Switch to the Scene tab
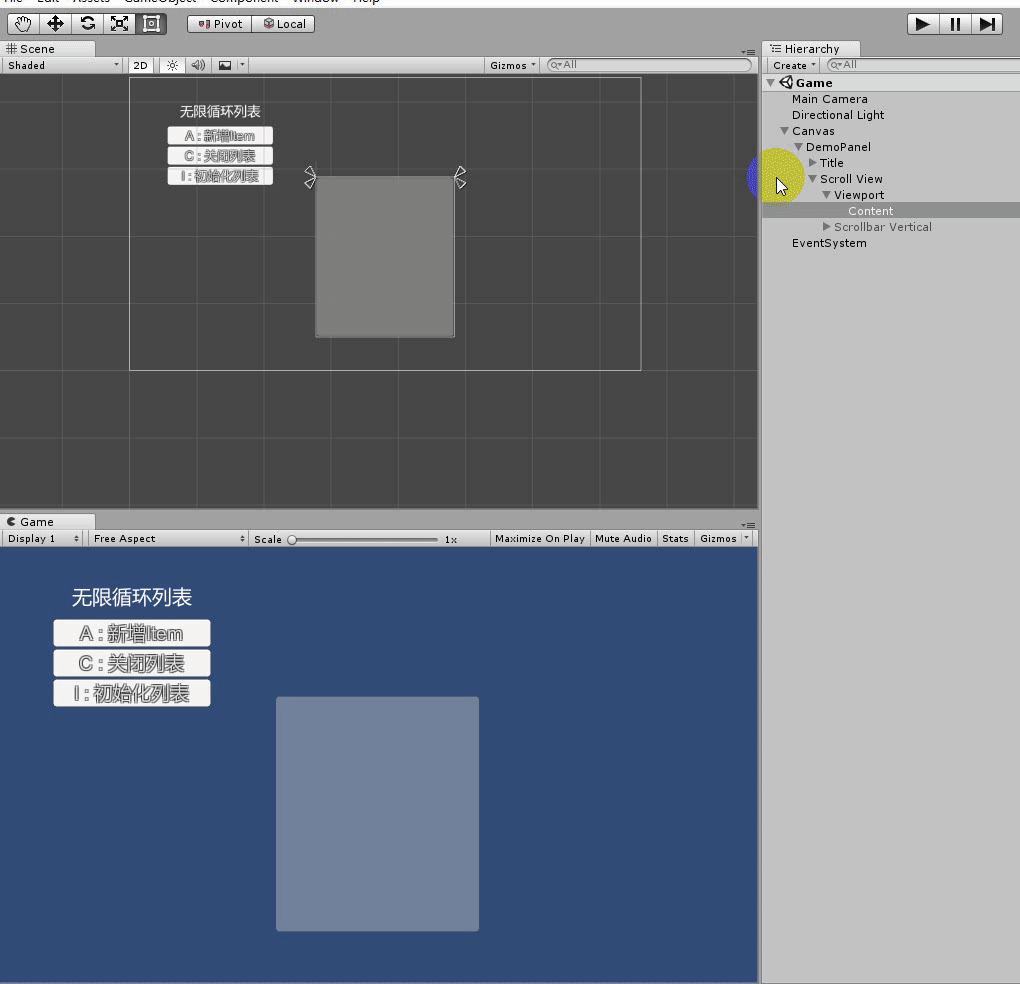Image resolution: width=1020 pixels, height=984 pixels. [47, 49]
